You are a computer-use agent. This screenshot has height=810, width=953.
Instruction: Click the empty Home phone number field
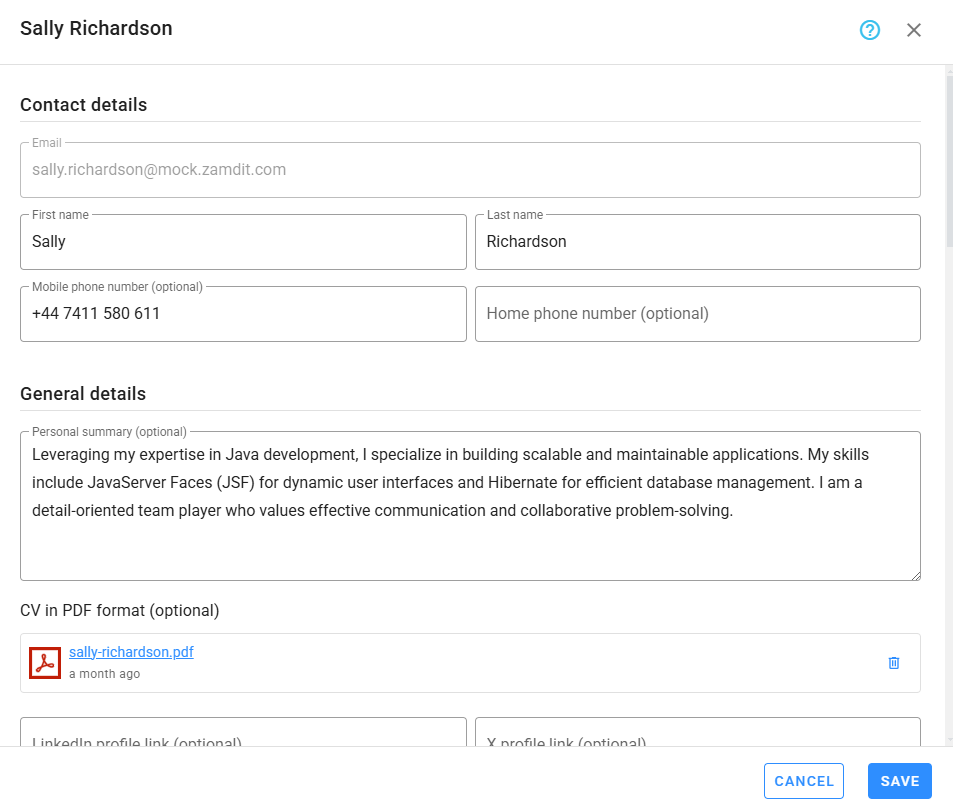[x=697, y=313]
